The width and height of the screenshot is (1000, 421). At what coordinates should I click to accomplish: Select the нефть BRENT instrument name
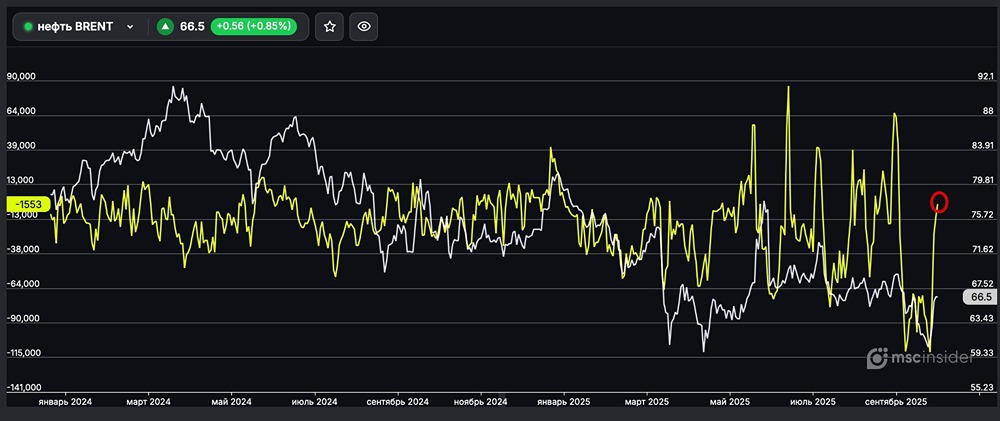tap(75, 27)
